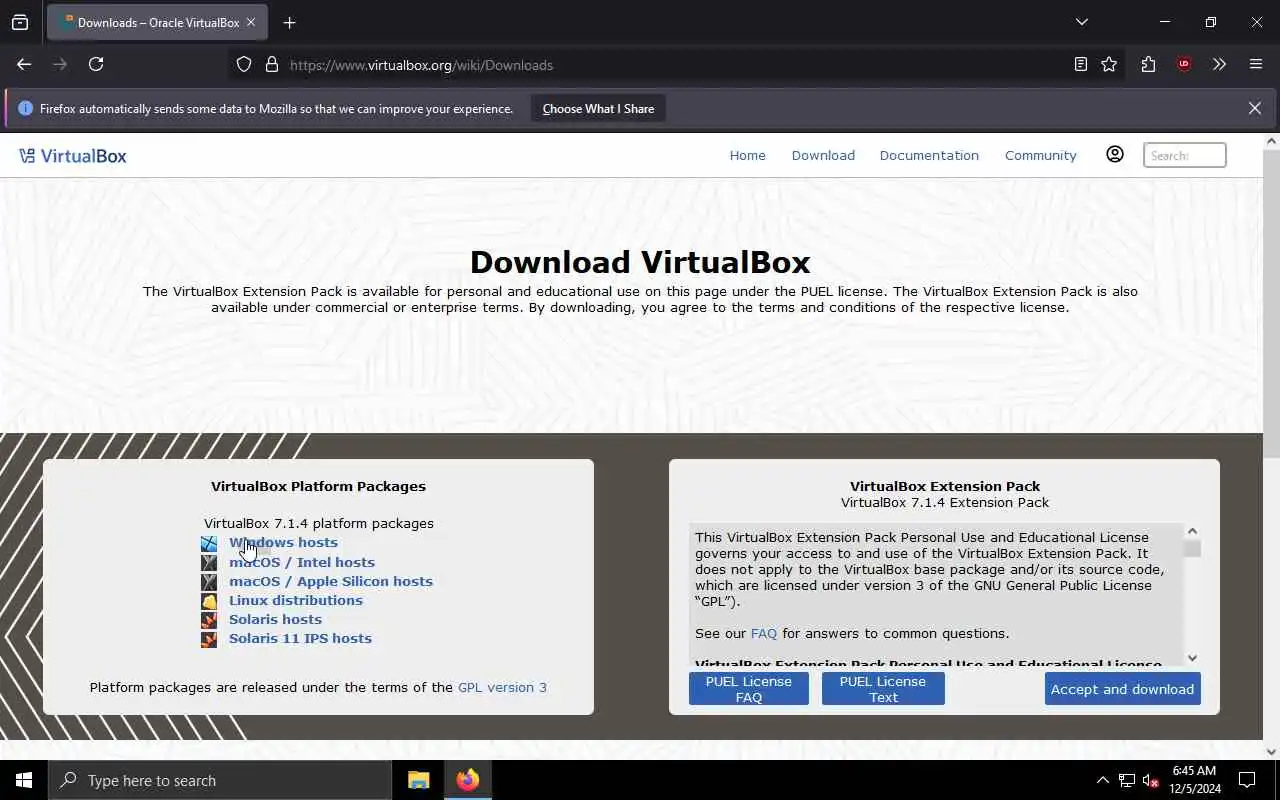Open the Download navigation item
This screenshot has width=1280, height=800.
tap(823, 156)
